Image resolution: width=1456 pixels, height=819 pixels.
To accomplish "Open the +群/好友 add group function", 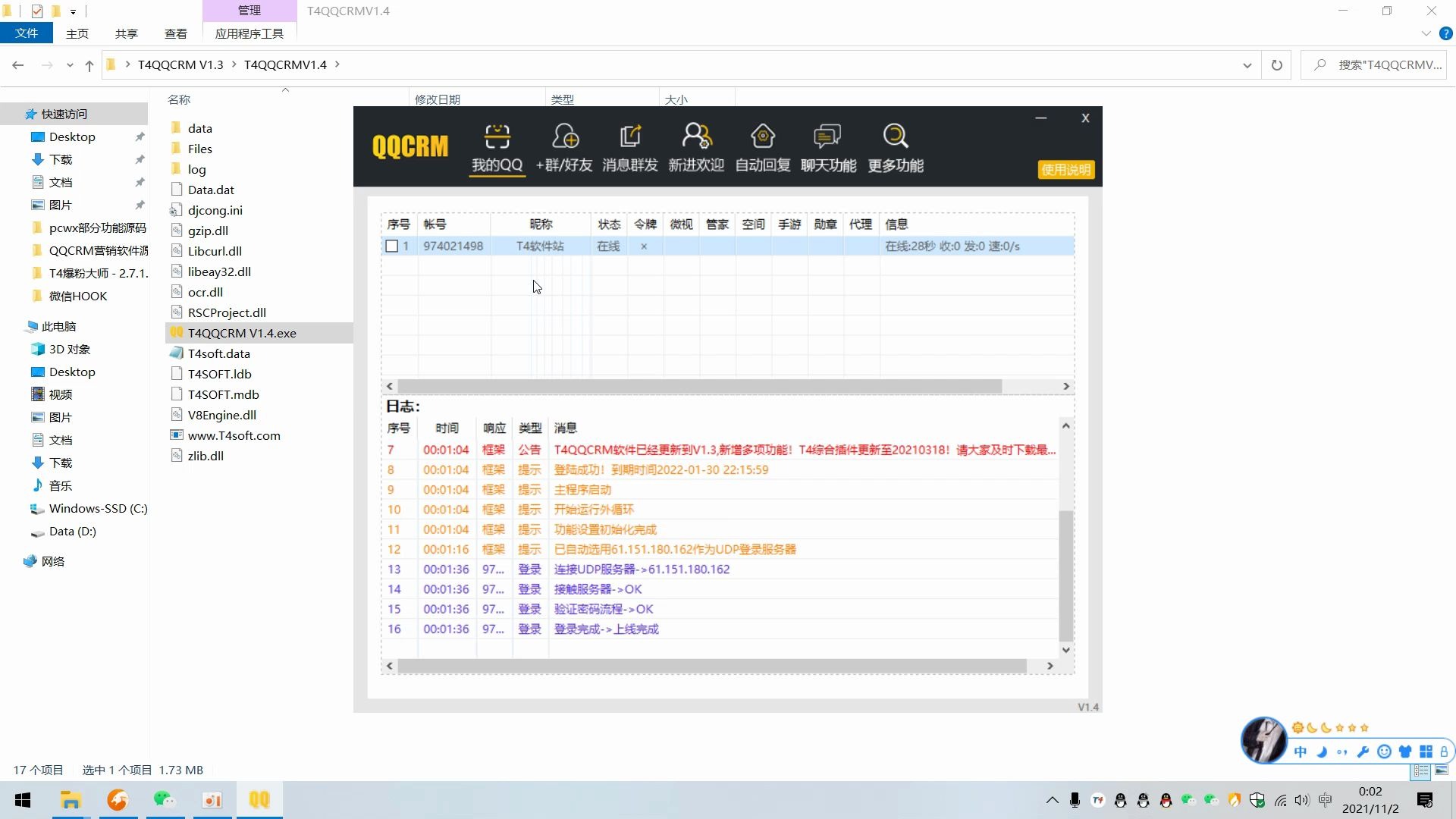I will (x=563, y=149).
